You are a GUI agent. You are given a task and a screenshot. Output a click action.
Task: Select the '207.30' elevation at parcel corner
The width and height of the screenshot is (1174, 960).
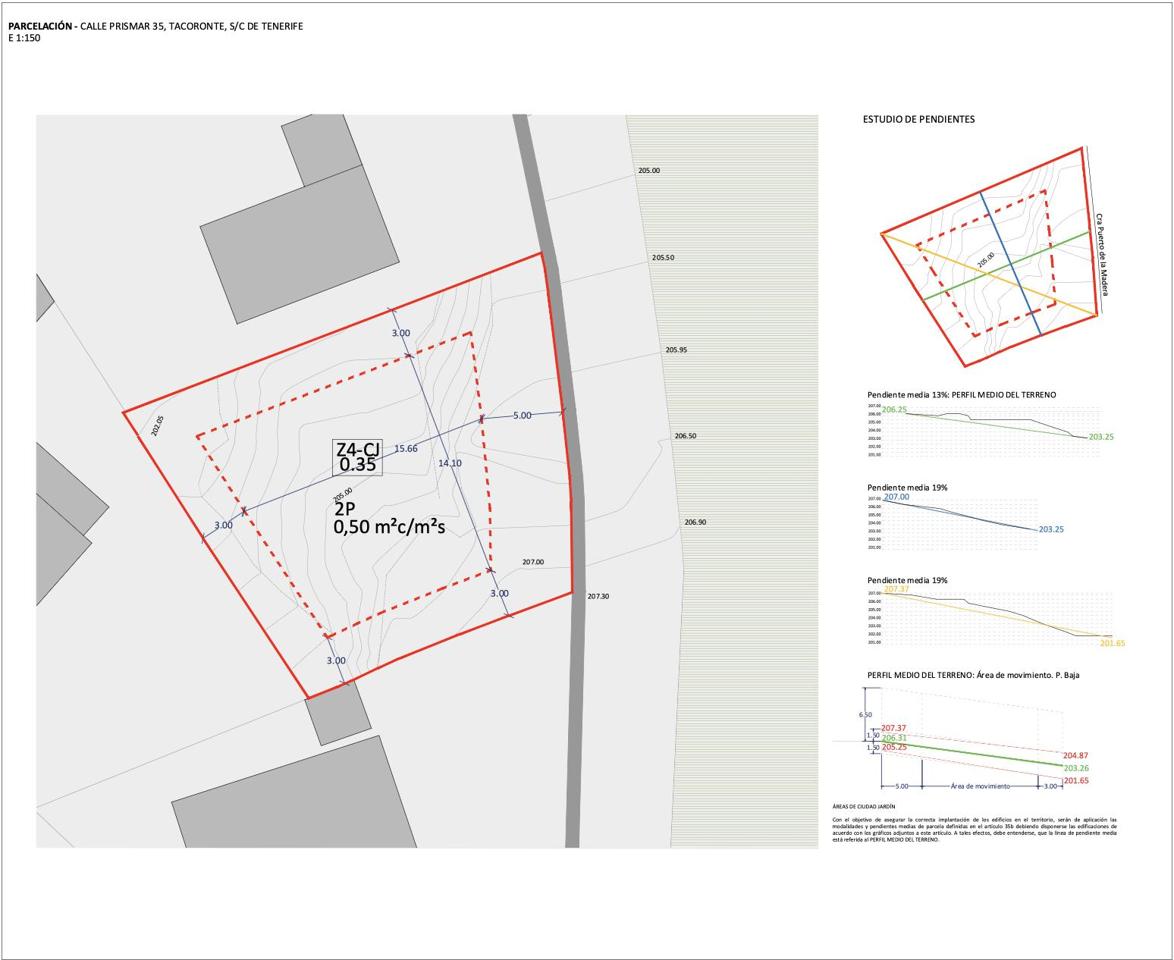click(598, 597)
